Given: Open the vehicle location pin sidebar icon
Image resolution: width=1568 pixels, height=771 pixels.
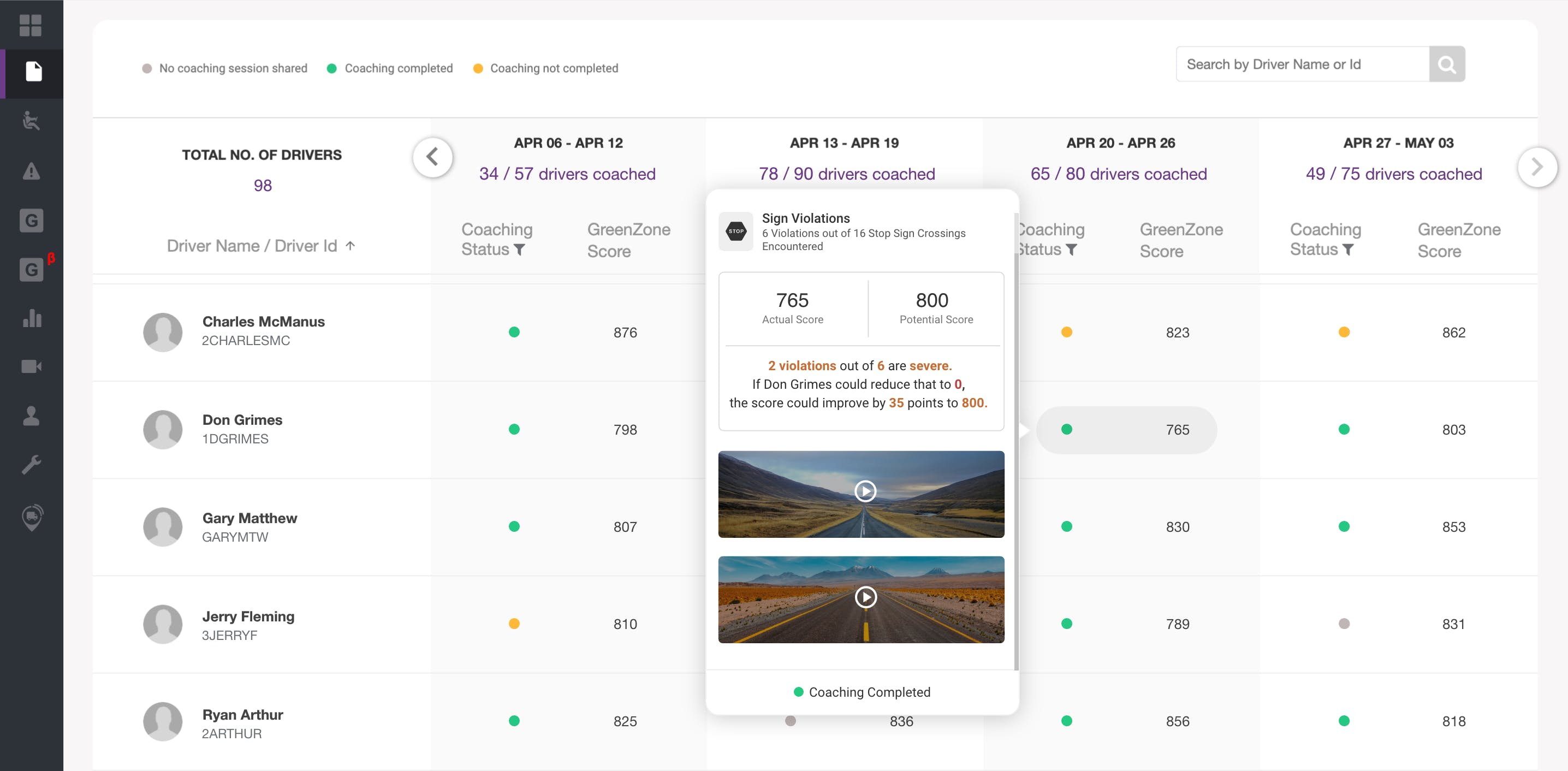Looking at the screenshot, I should pyautogui.click(x=32, y=518).
